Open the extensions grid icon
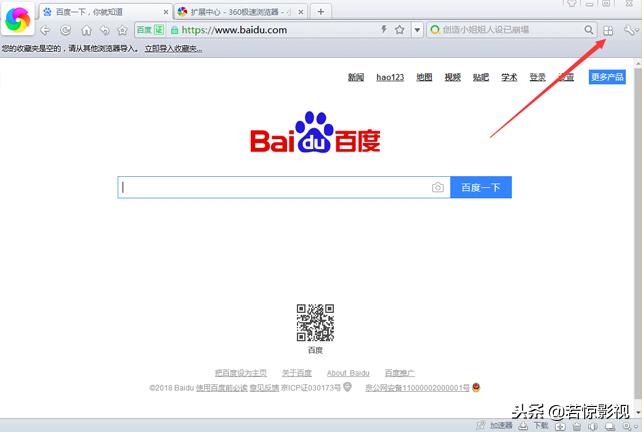The width and height of the screenshot is (642, 432). [608, 30]
